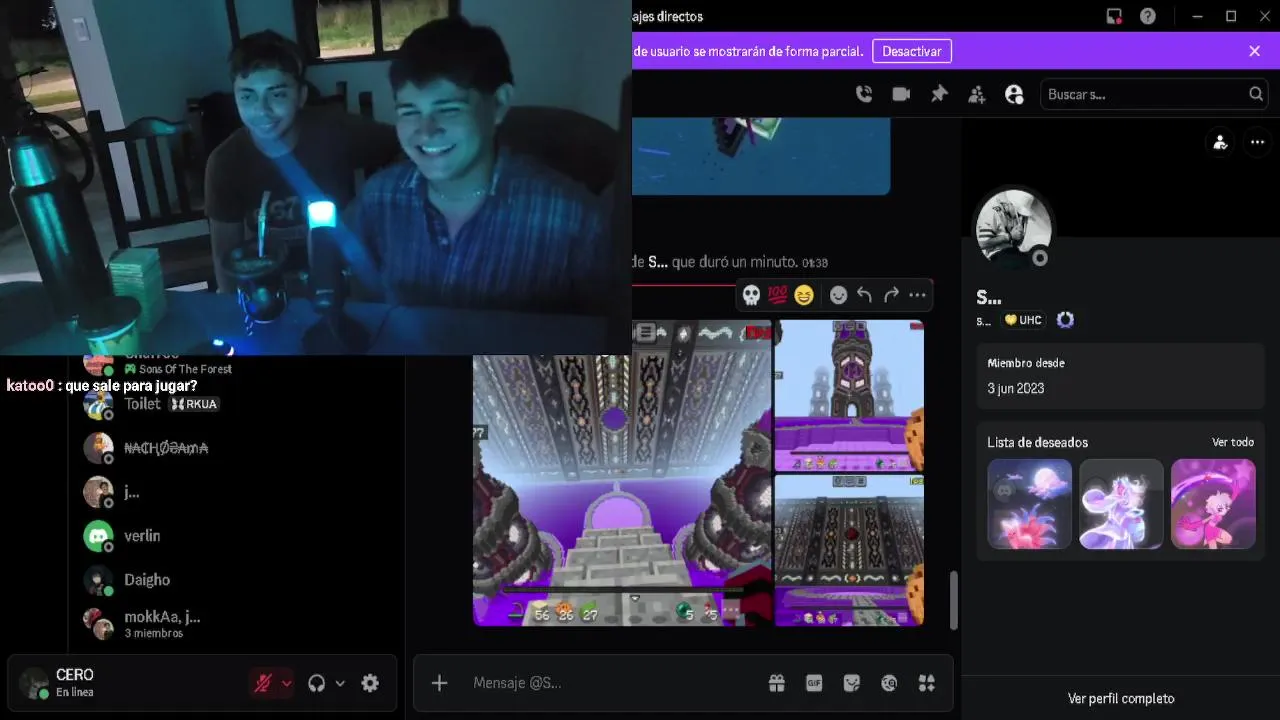The width and height of the screenshot is (1280, 720).
Task: Open the top-right tower screenshot thumbnail
Action: [x=849, y=395]
